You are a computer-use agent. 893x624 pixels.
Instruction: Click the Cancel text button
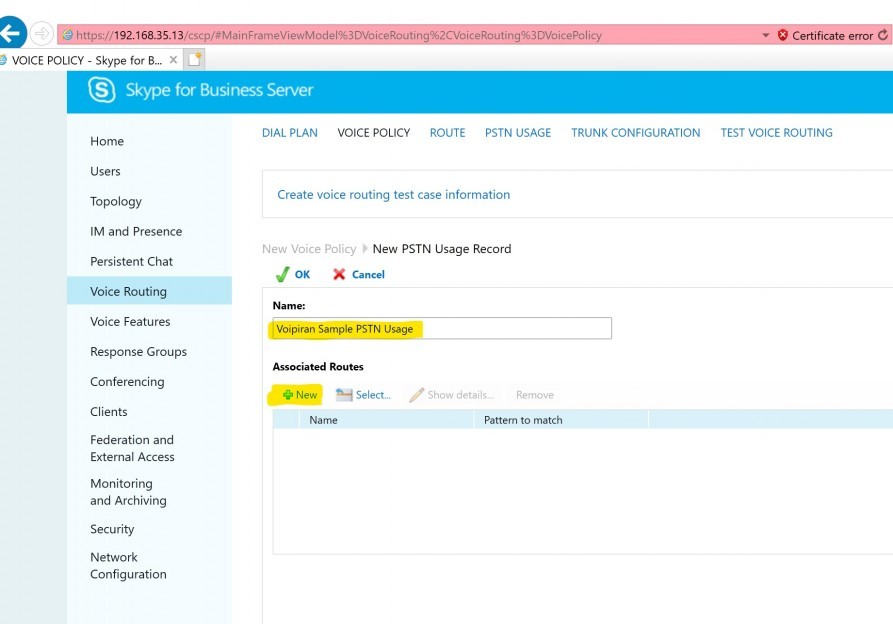coord(368,274)
